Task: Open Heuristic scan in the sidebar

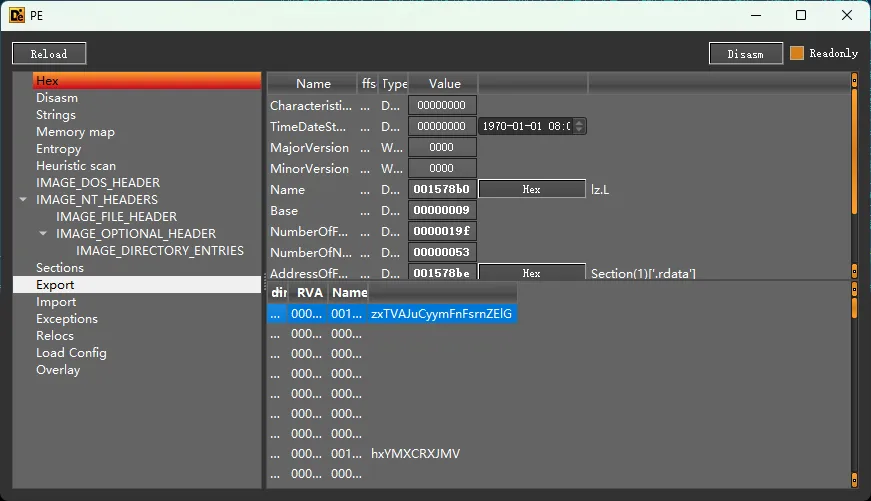Action: tap(76, 166)
